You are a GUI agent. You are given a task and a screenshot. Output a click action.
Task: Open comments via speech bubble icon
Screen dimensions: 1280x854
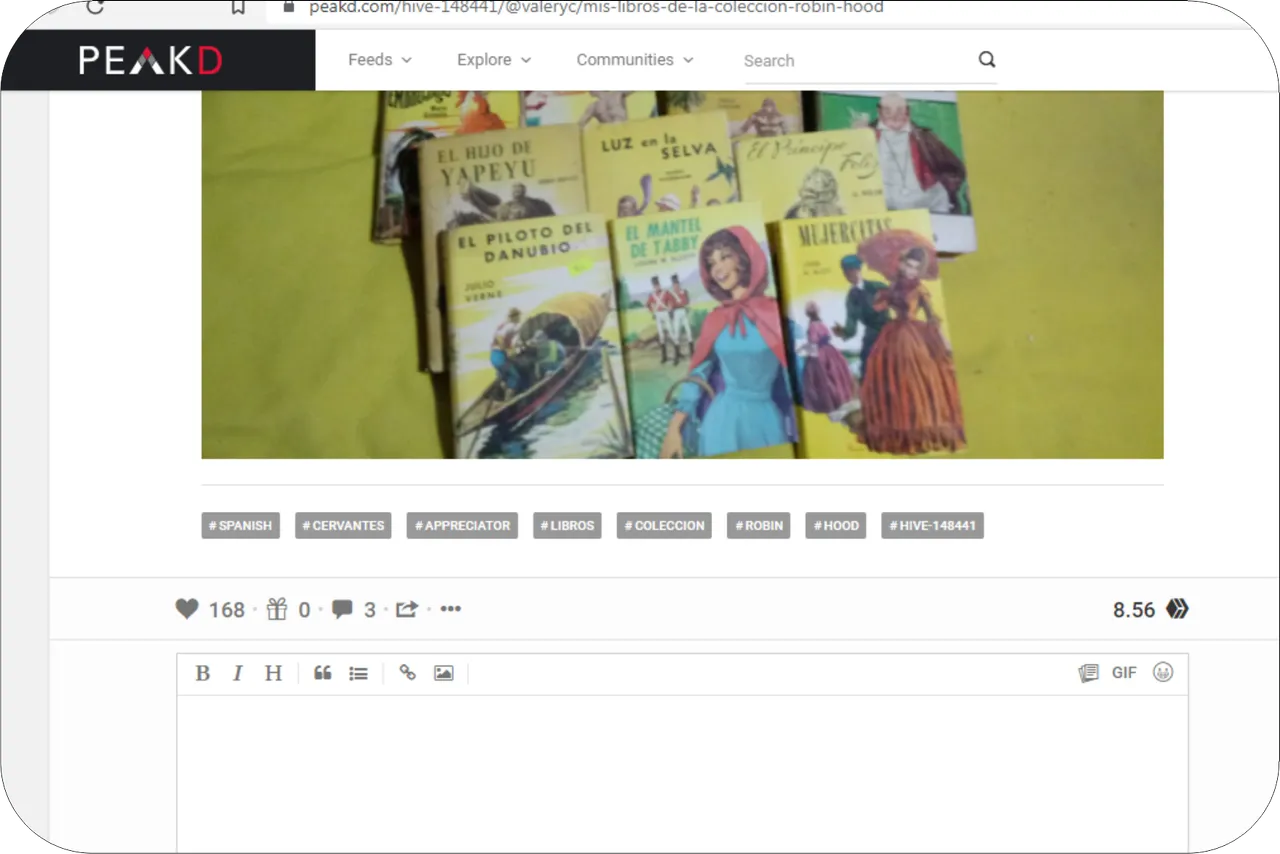(342, 609)
